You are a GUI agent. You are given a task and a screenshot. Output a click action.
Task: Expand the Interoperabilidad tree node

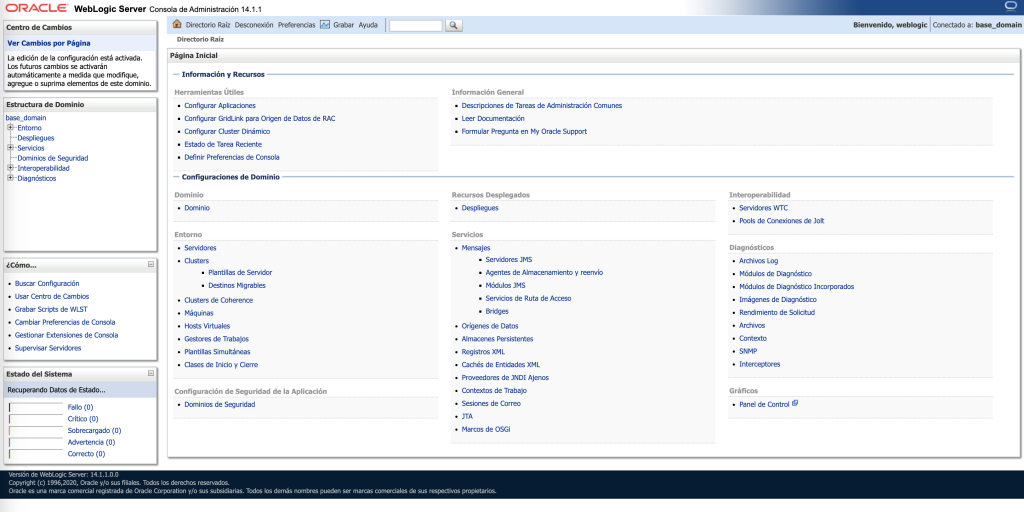pyautogui.click(x=10, y=168)
